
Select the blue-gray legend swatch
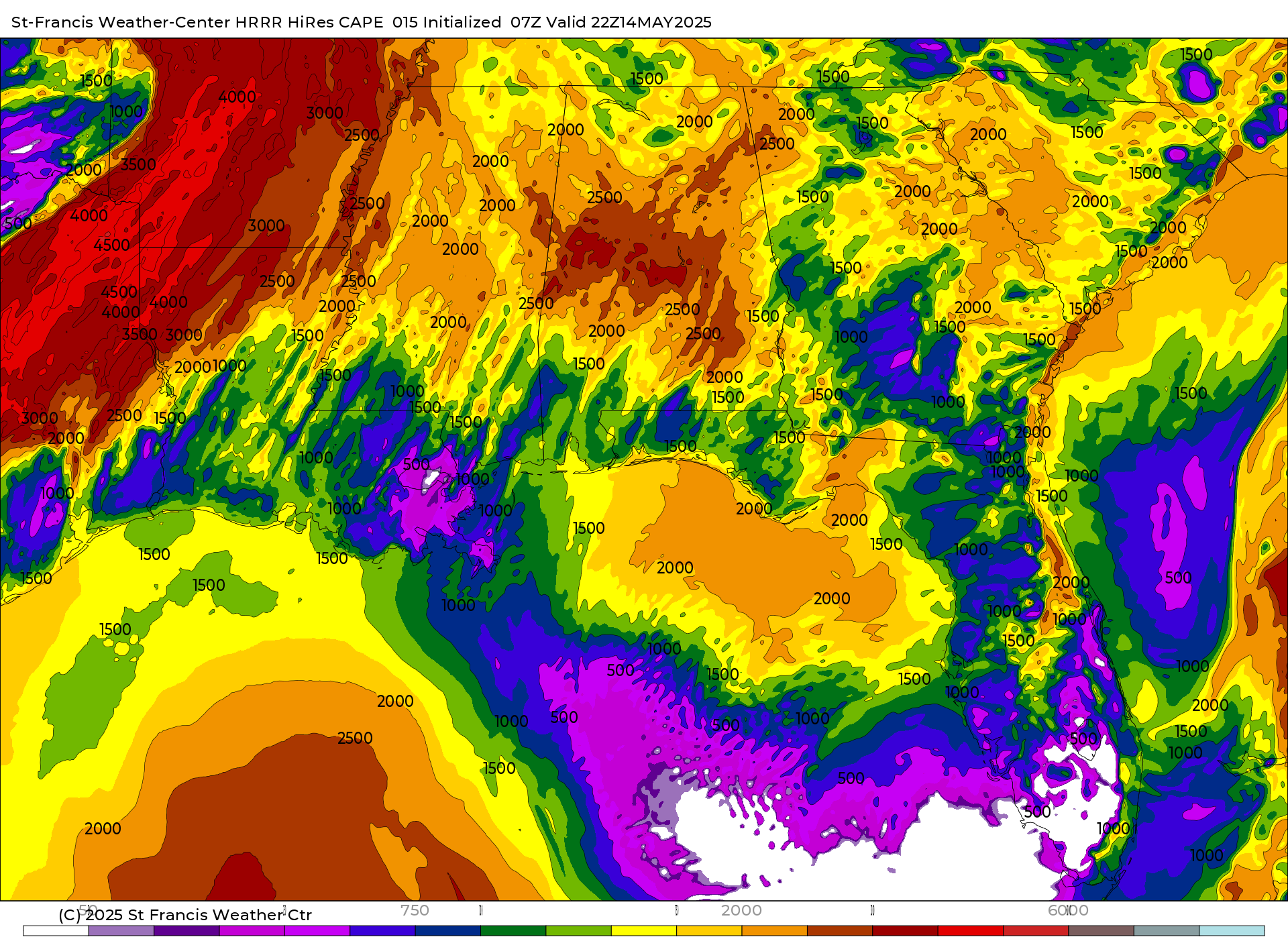1167,931
